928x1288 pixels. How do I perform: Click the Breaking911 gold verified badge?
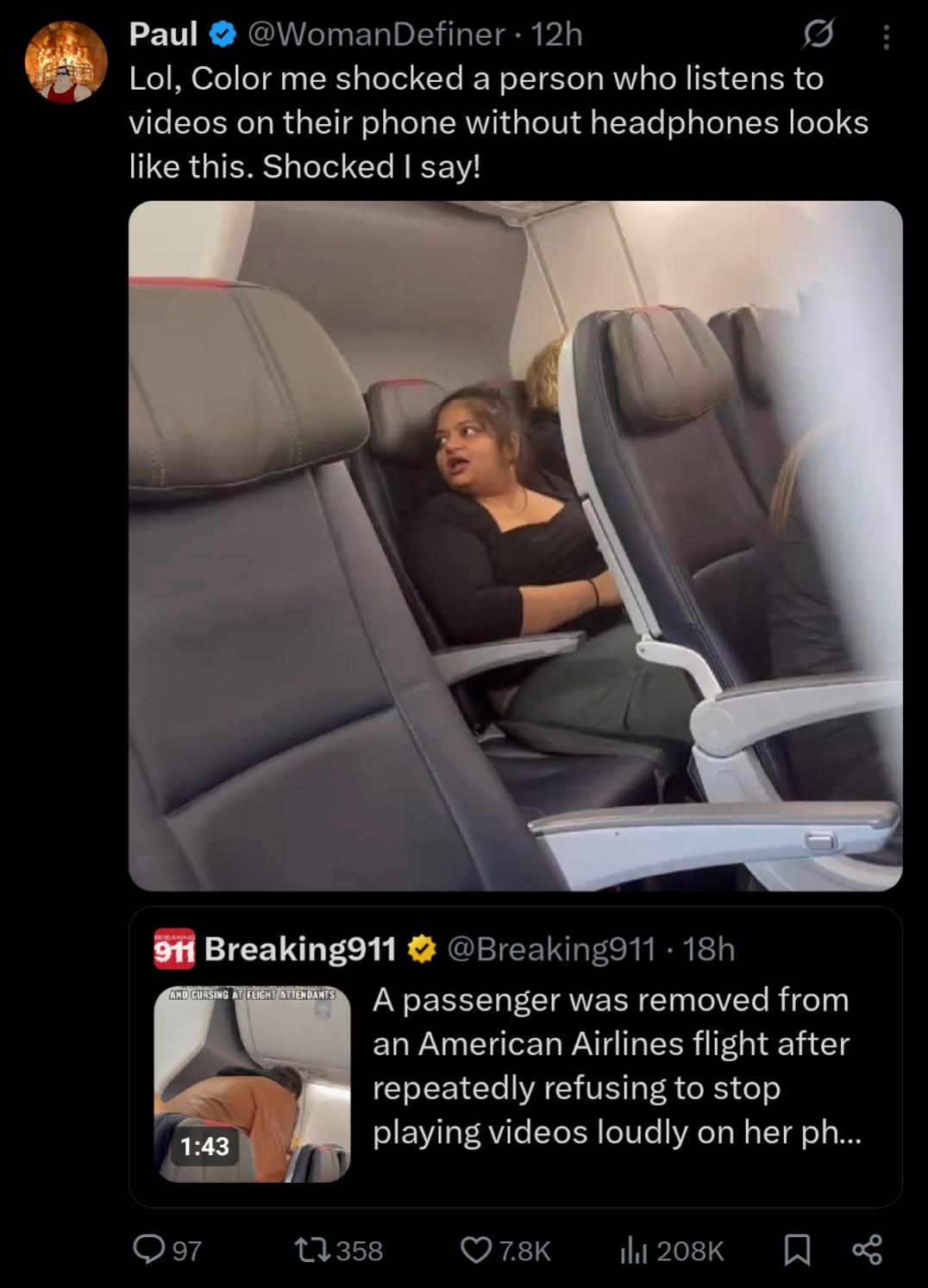pos(421,948)
